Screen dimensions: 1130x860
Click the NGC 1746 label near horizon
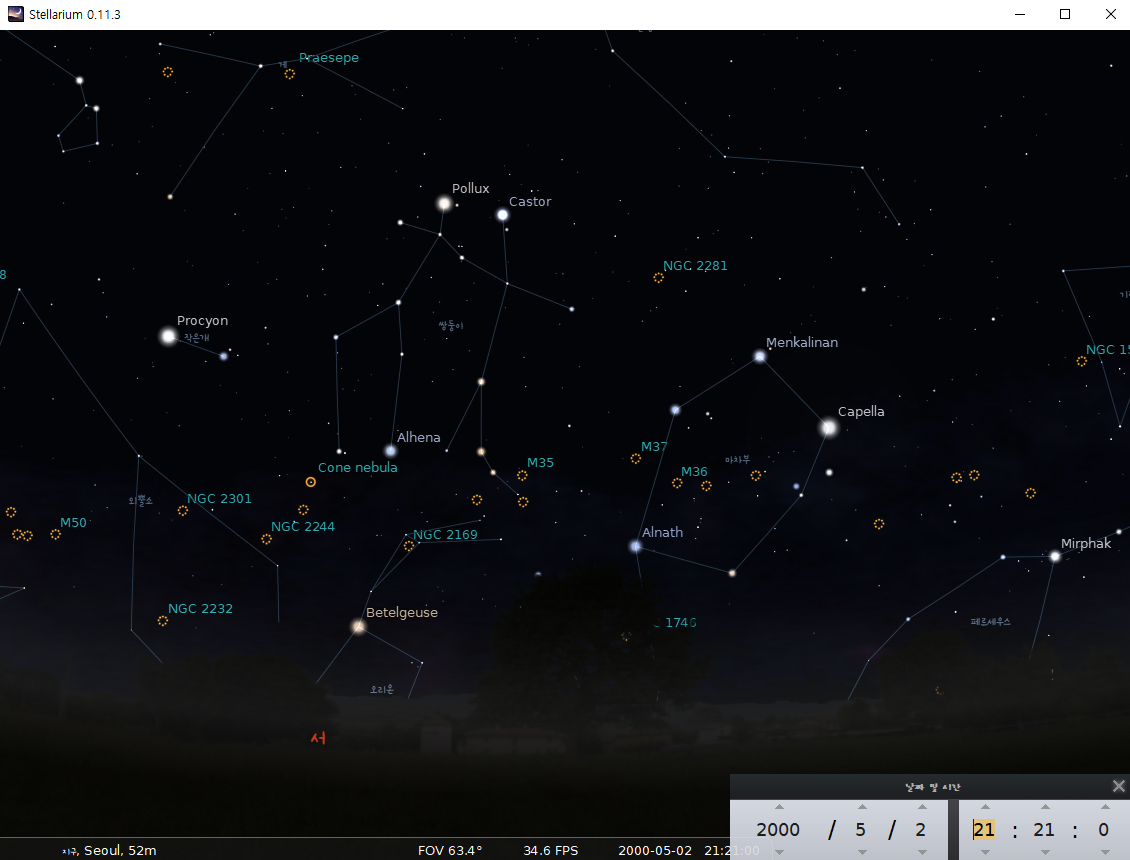pos(675,623)
